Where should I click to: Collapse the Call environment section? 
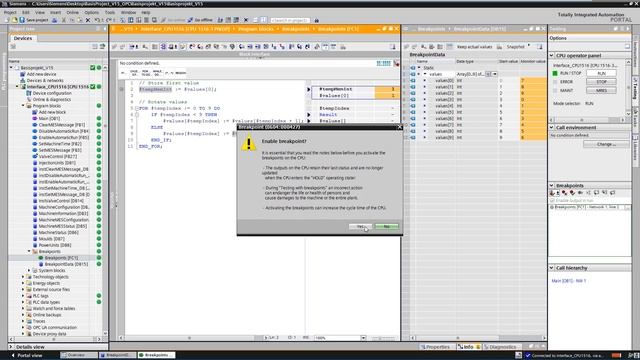pos(551,128)
